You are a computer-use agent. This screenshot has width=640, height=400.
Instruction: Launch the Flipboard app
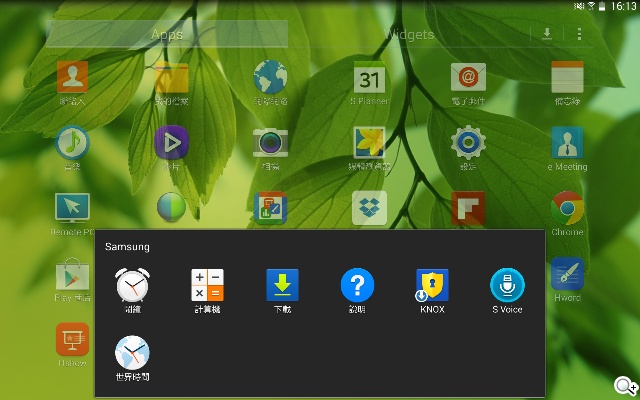(x=468, y=208)
